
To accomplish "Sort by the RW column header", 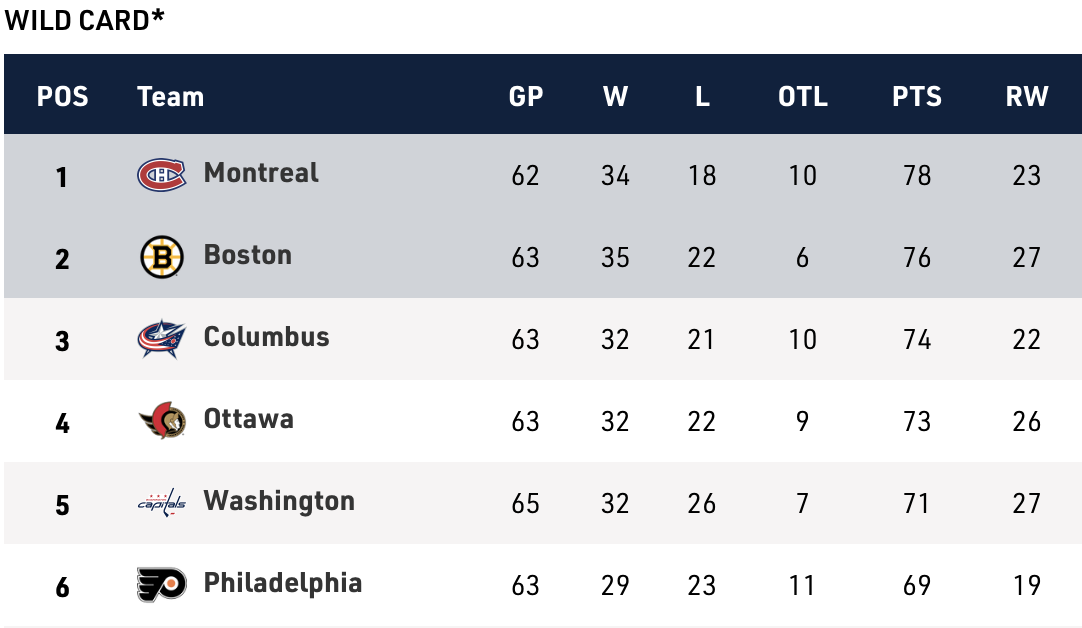I will [x=1027, y=97].
